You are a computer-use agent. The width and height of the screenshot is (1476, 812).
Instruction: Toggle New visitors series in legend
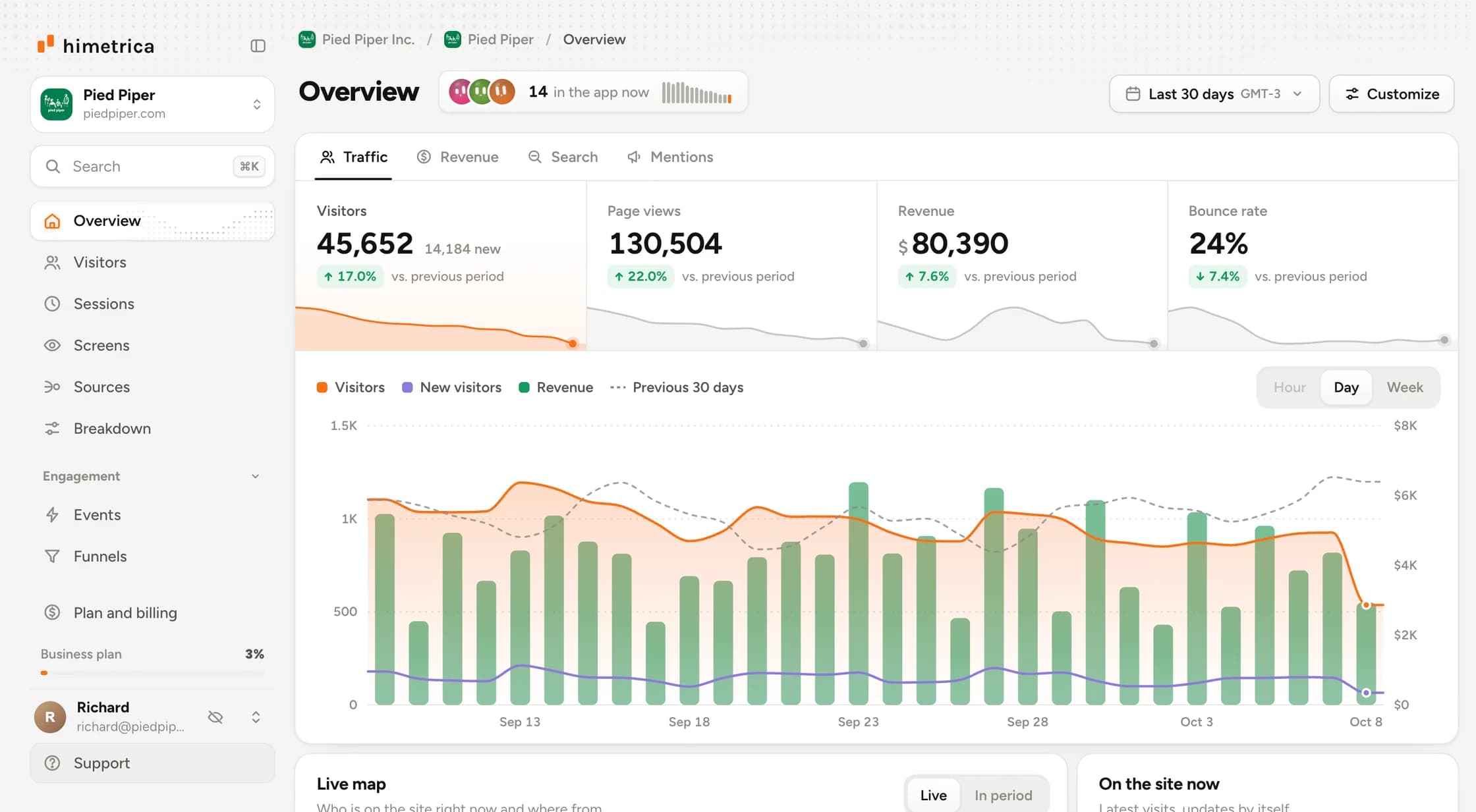click(x=452, y=387)
